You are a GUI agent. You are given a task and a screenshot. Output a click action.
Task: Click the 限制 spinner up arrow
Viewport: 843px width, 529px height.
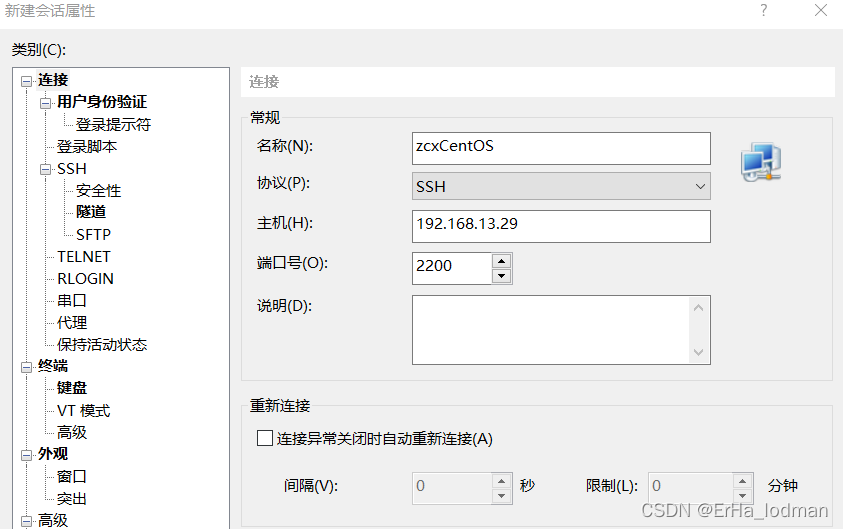[742, 481]
